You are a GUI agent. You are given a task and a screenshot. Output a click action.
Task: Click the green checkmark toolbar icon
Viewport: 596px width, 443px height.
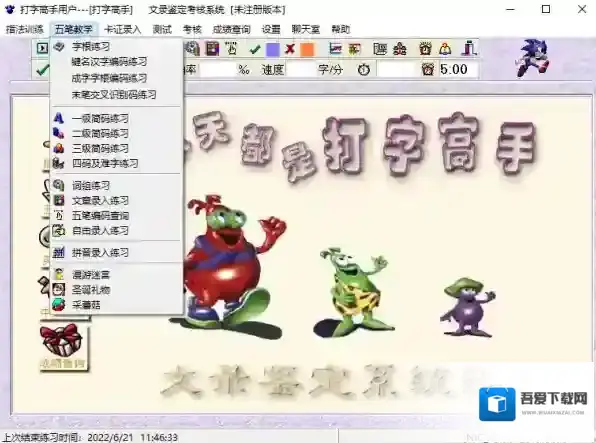pyautogui.click(x=254, y=49)
